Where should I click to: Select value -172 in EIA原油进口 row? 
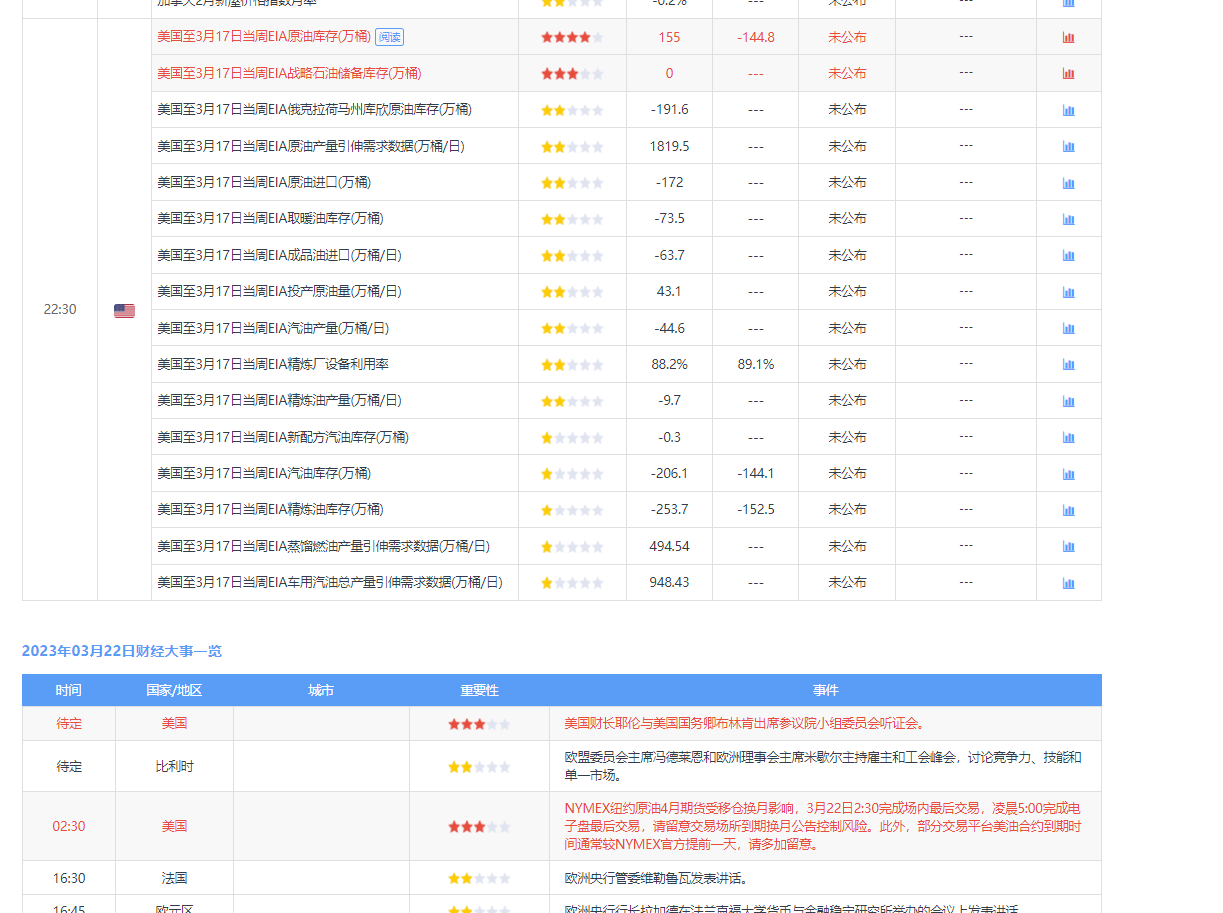669,182
